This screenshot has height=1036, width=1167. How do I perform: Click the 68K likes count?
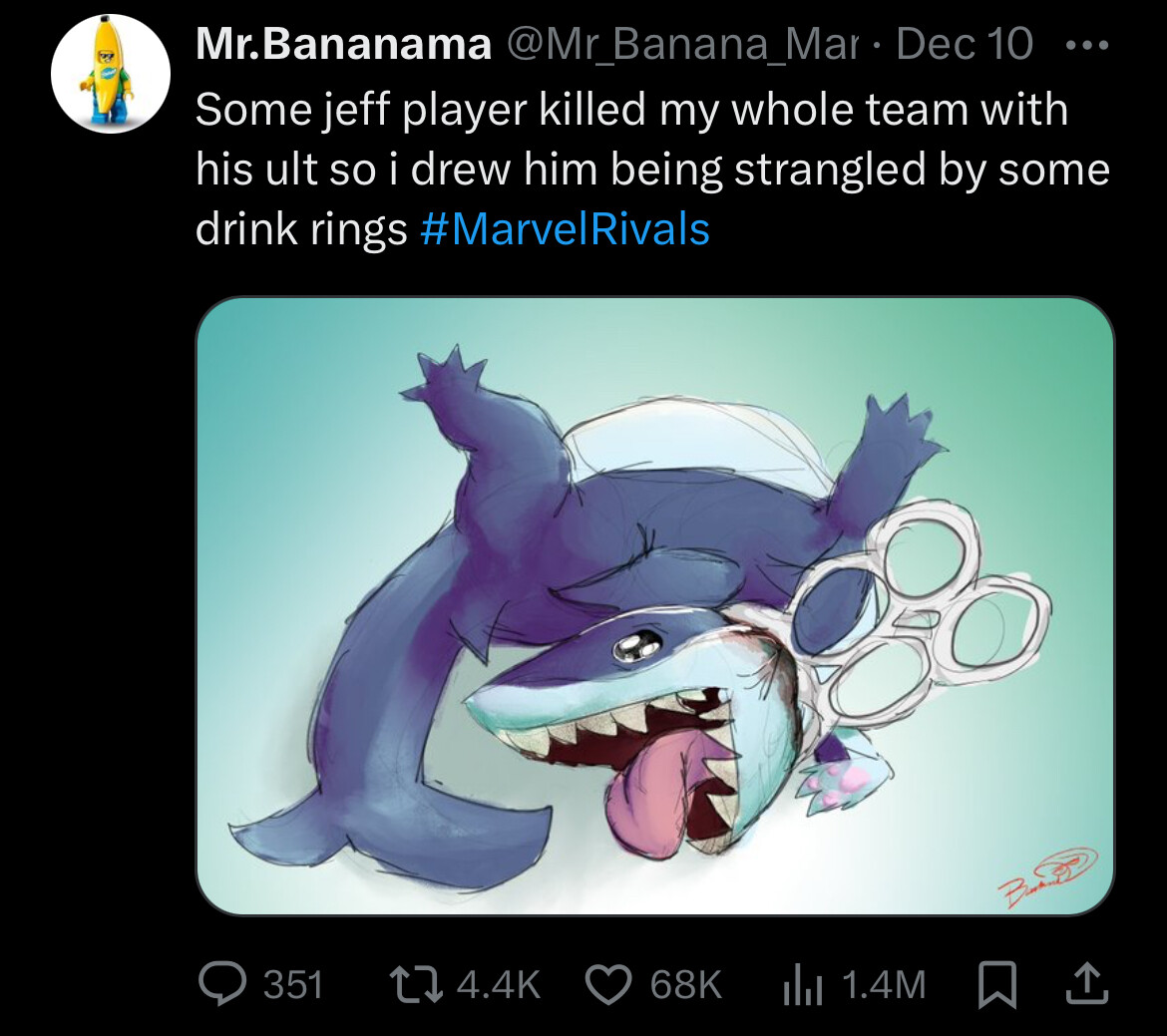click(685, 984)
